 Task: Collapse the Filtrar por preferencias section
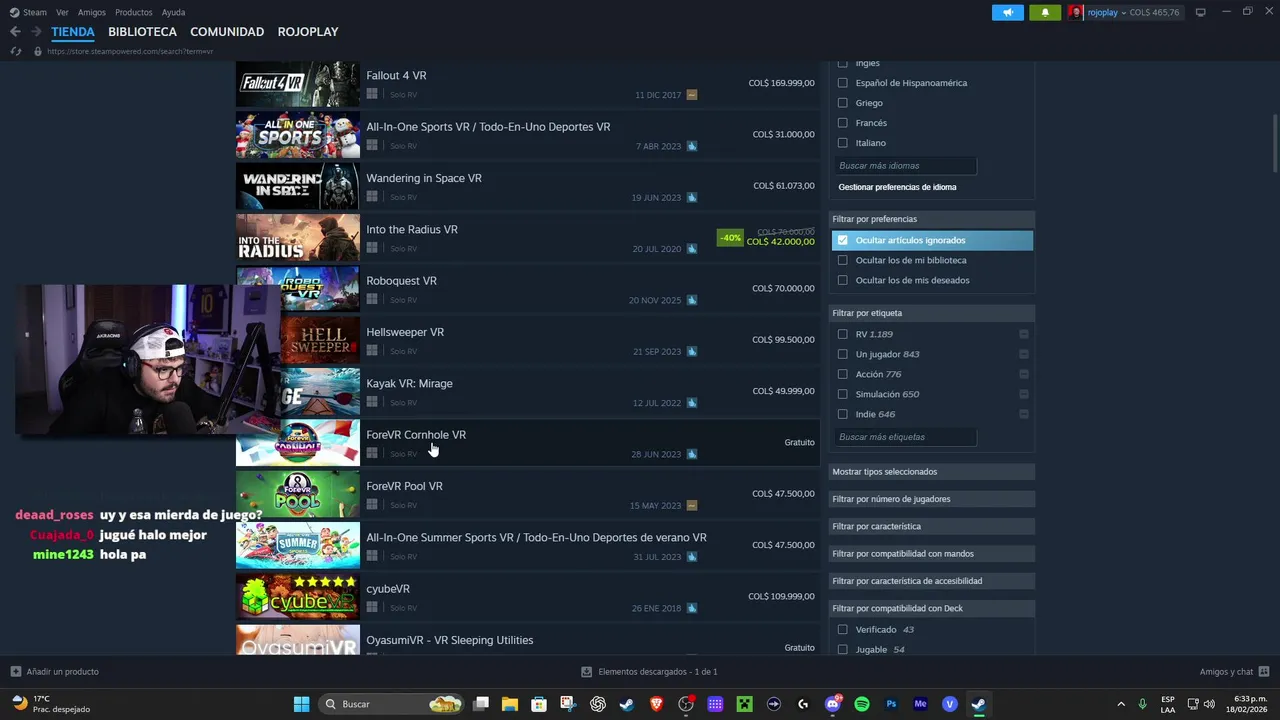tap(931, 219)
